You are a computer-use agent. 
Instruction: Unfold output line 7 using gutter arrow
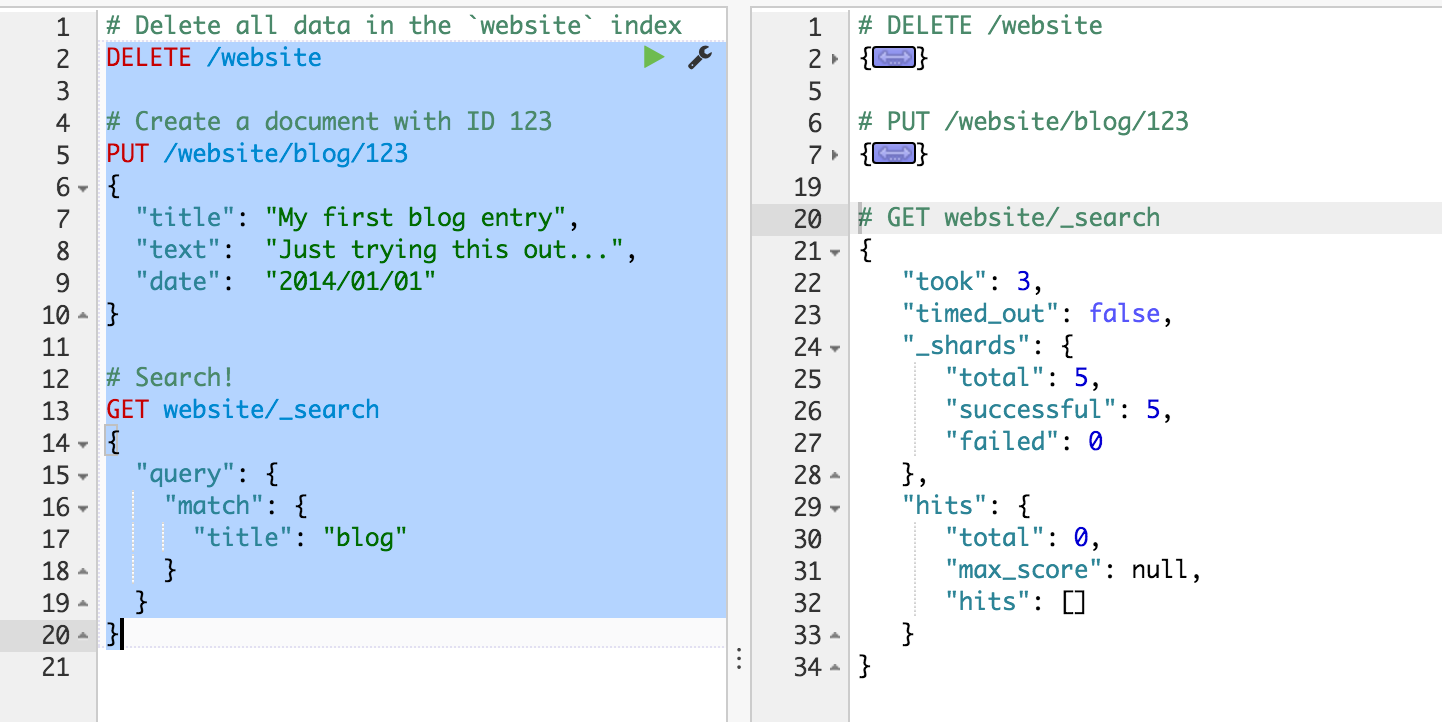pyautogui.click(x=836, y=155)
